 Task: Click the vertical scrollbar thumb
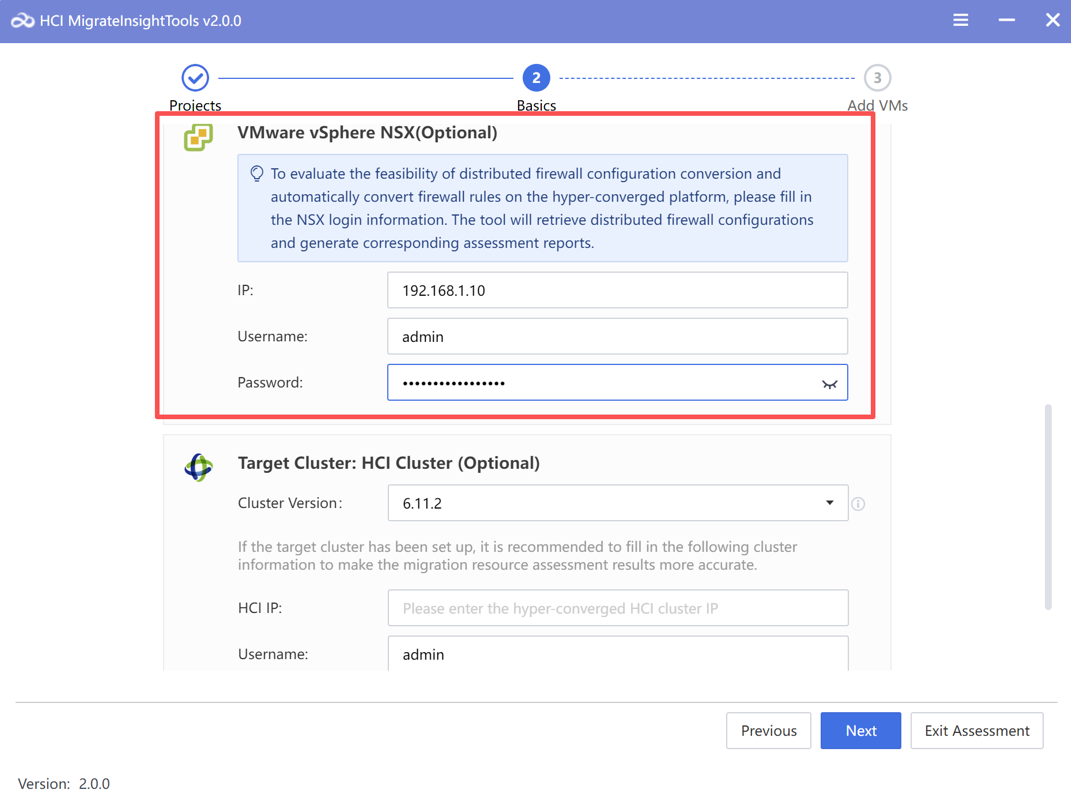[1048, 507]
